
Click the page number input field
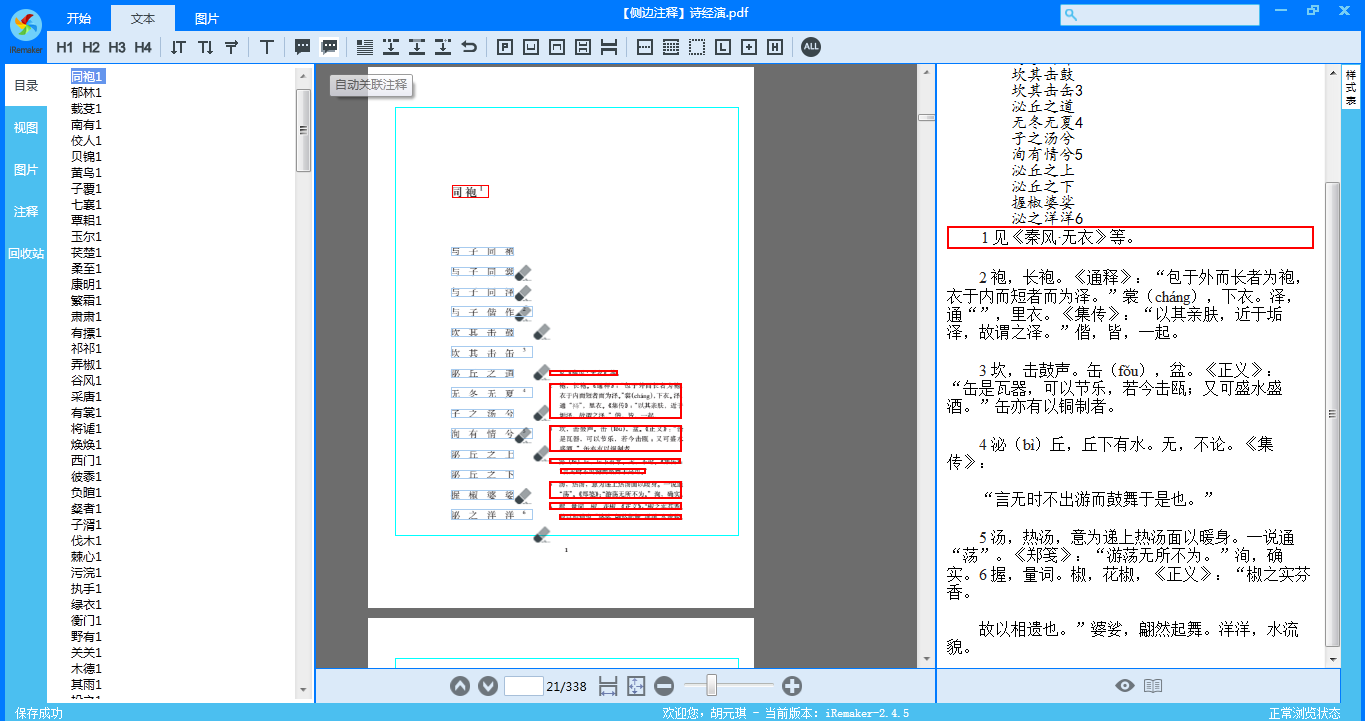523,686
